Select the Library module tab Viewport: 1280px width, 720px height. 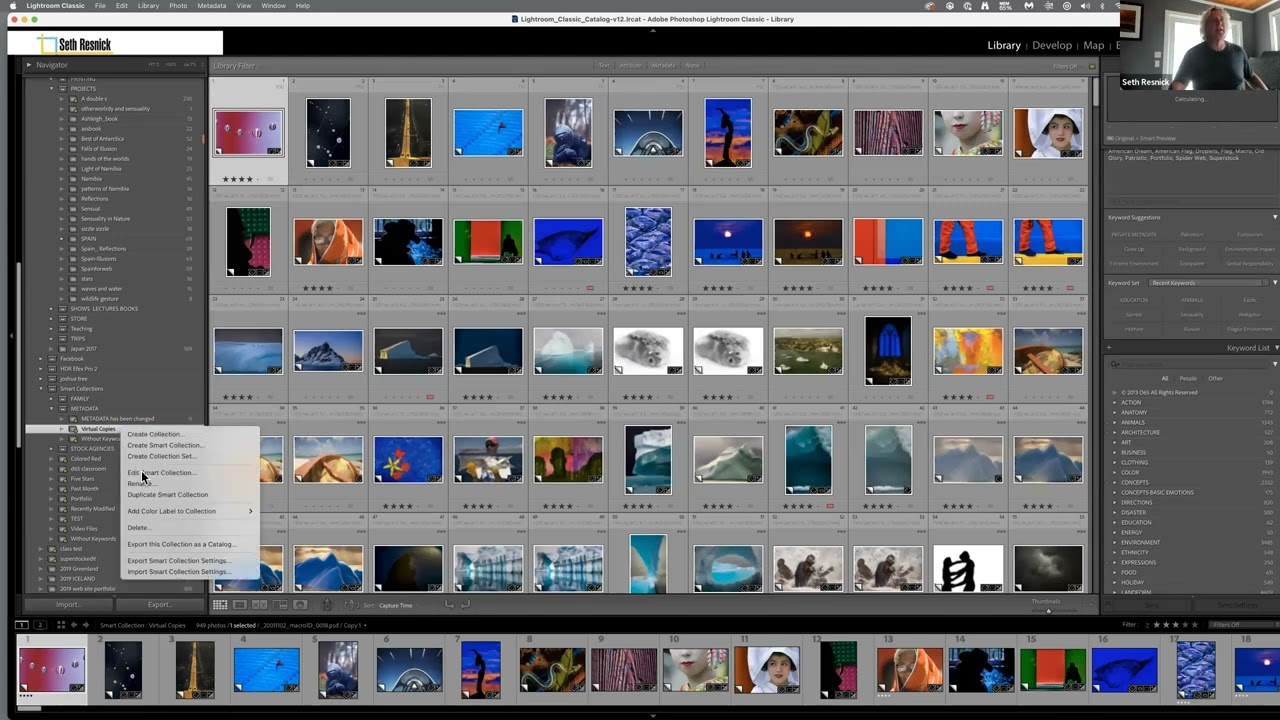(1004, 45)
